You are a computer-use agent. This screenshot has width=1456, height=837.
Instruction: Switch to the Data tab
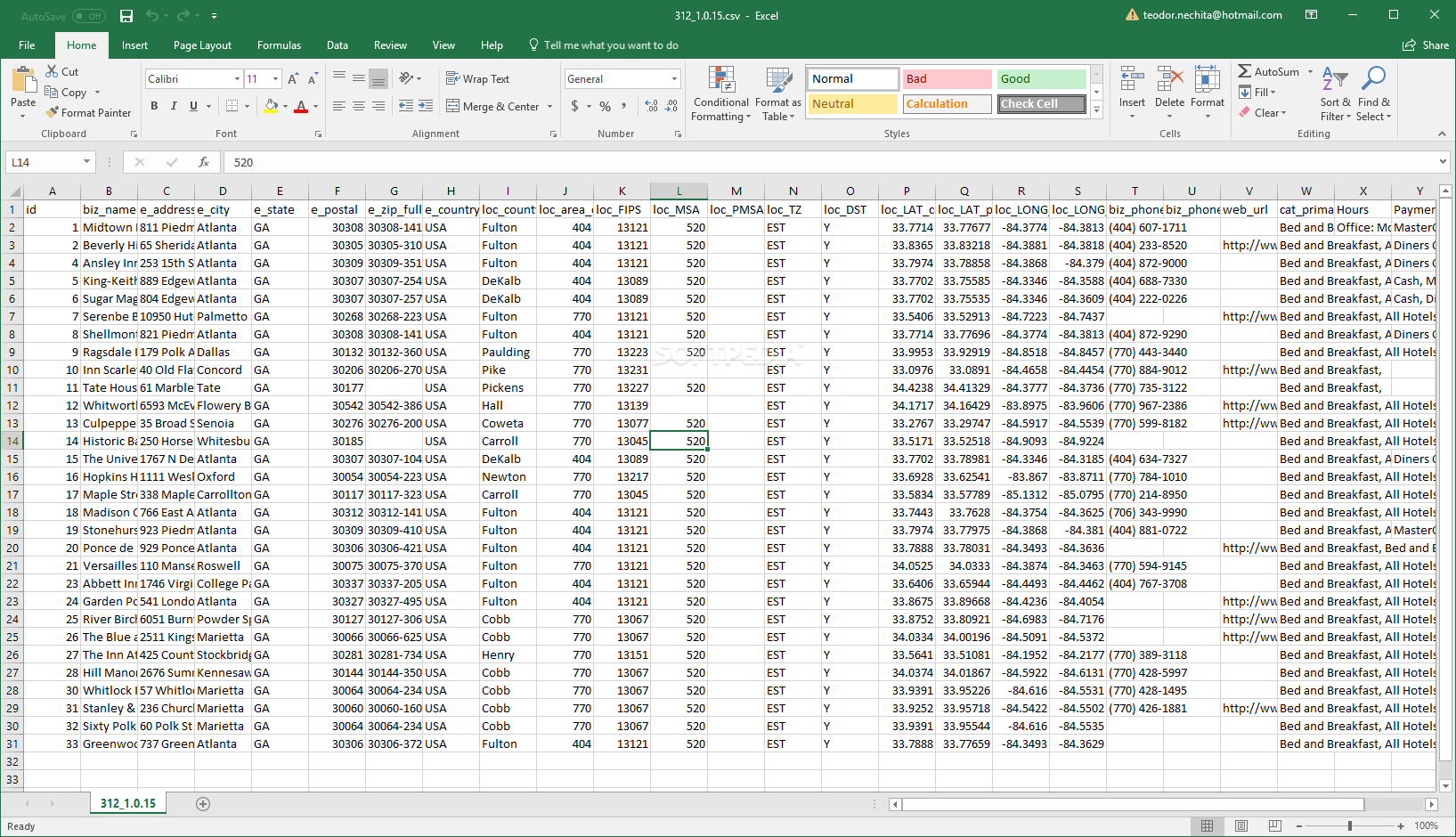click(x=338, y=45)
